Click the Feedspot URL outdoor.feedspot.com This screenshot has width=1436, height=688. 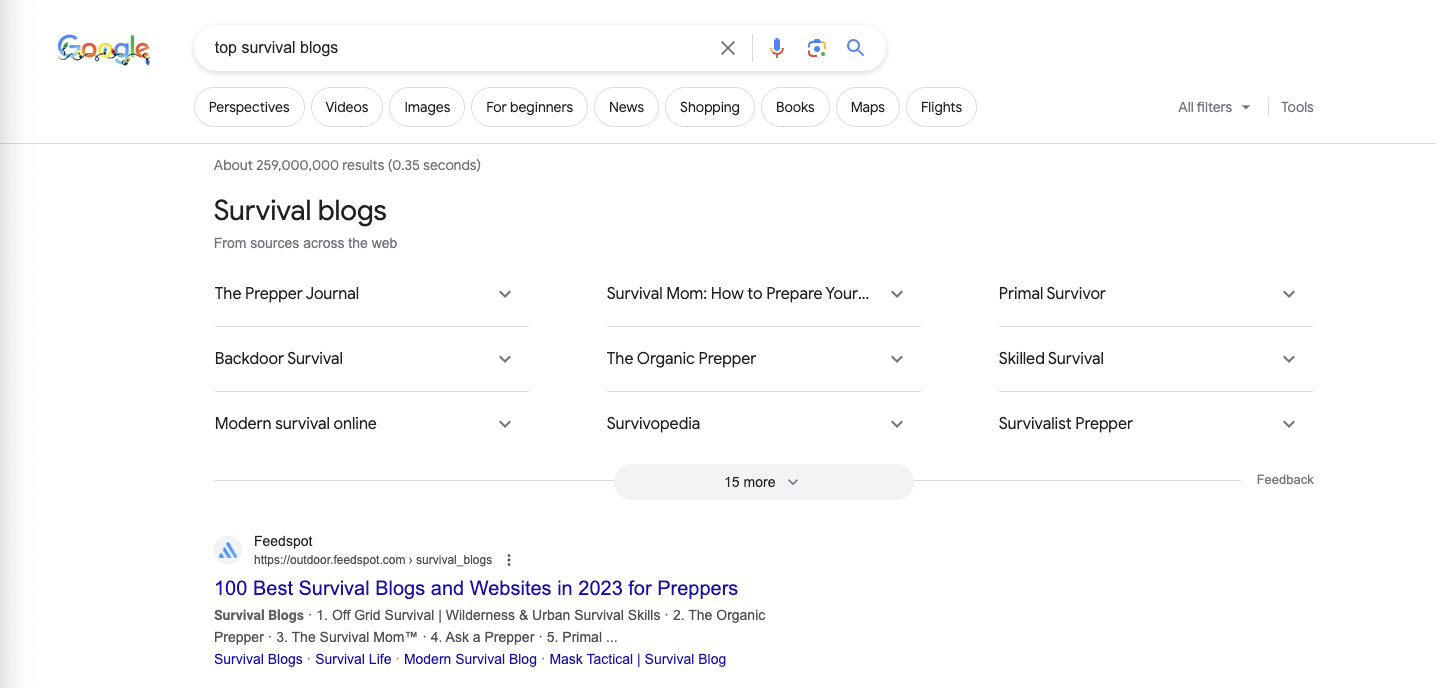pos(373,560)
